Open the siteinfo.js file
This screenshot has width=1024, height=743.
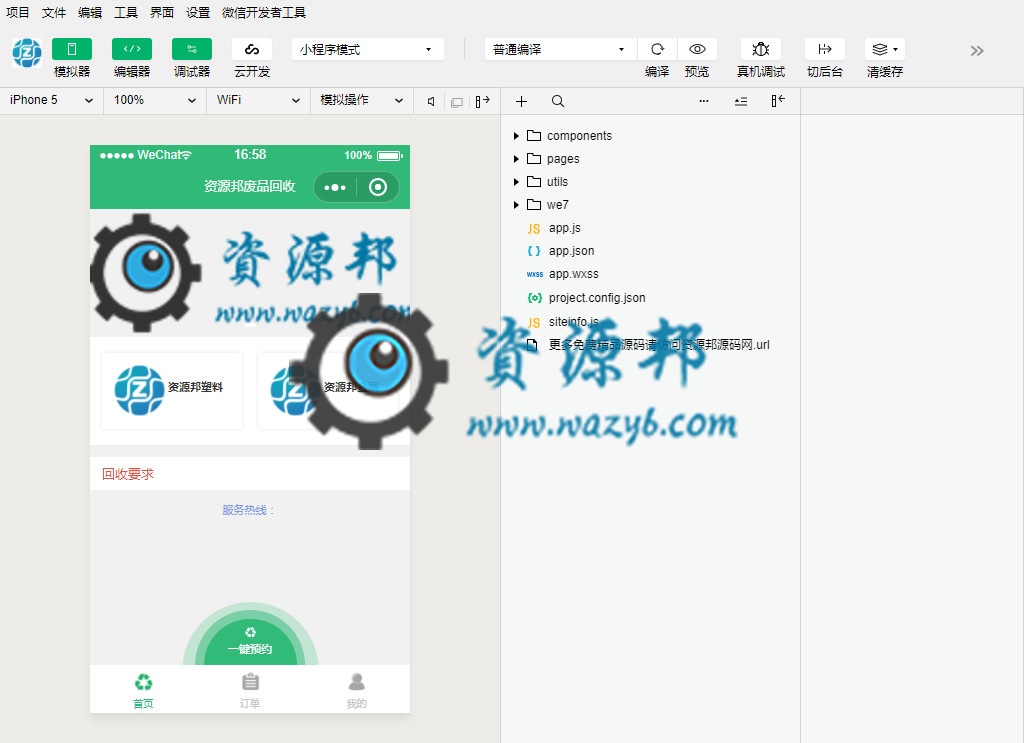[573, 321]
